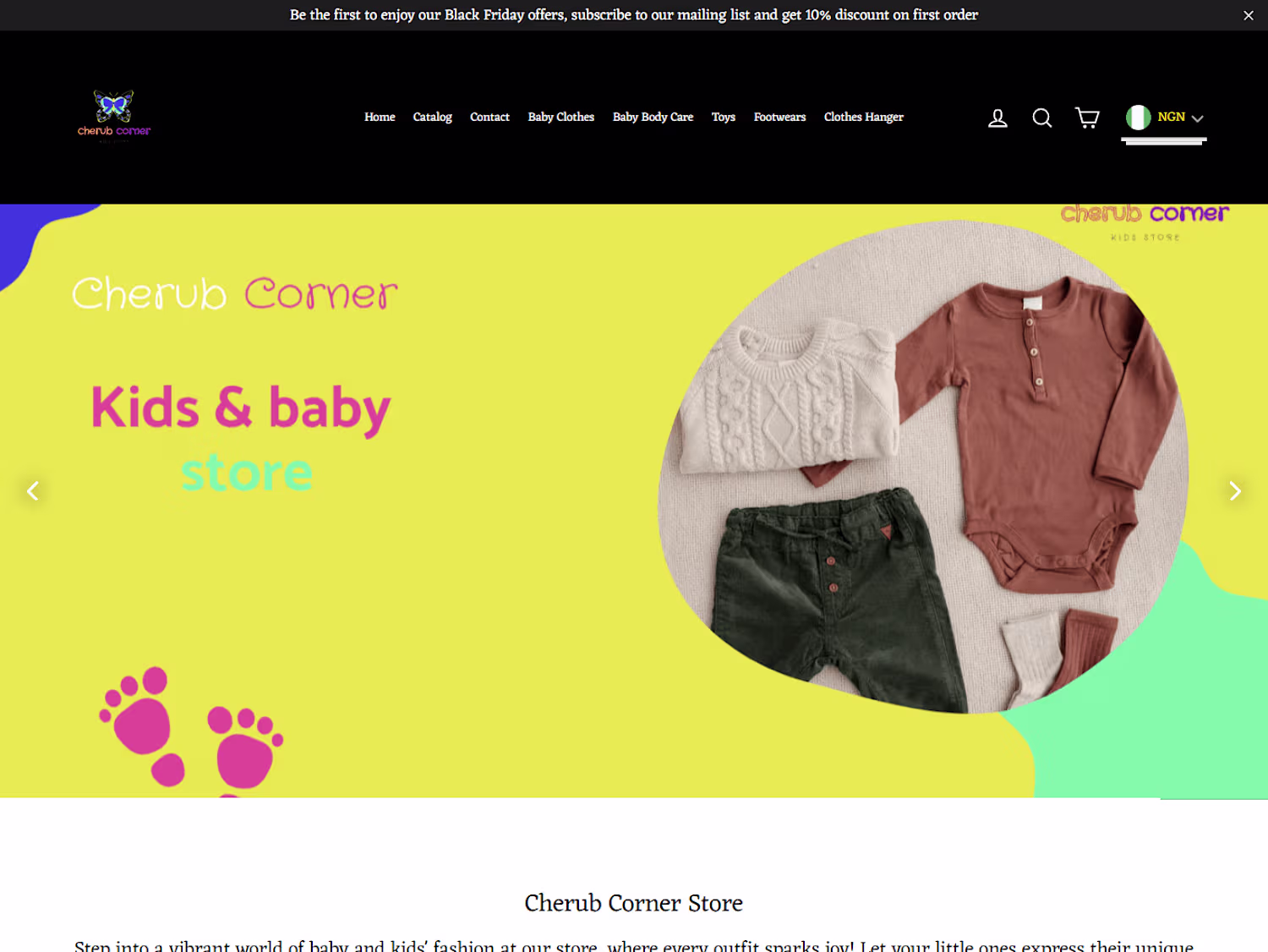Image resolution: width=1268 pixels, height=952 pixels.
Task: Open the search magnifier icon
Action: pos(1042,118)
